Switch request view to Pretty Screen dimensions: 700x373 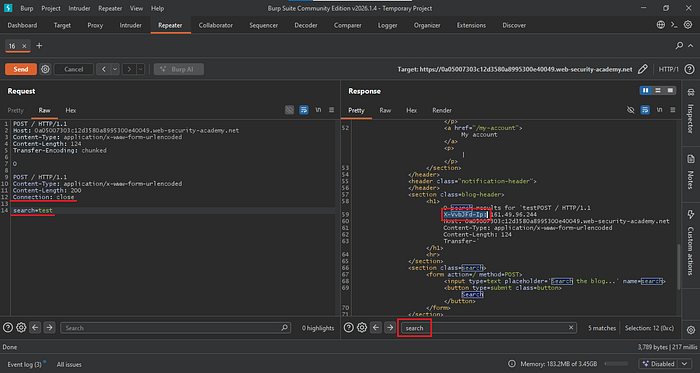pyautogui.click(x=15, y=110)
